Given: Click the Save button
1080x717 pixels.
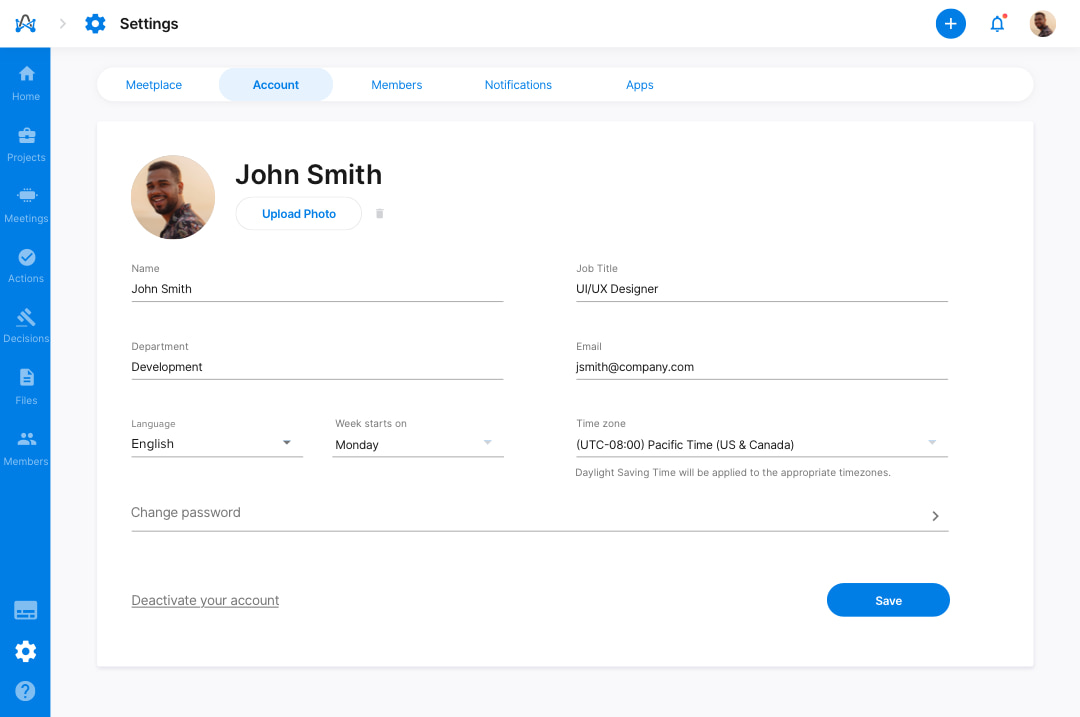Looking at the screenshot, I should point(888,600).
